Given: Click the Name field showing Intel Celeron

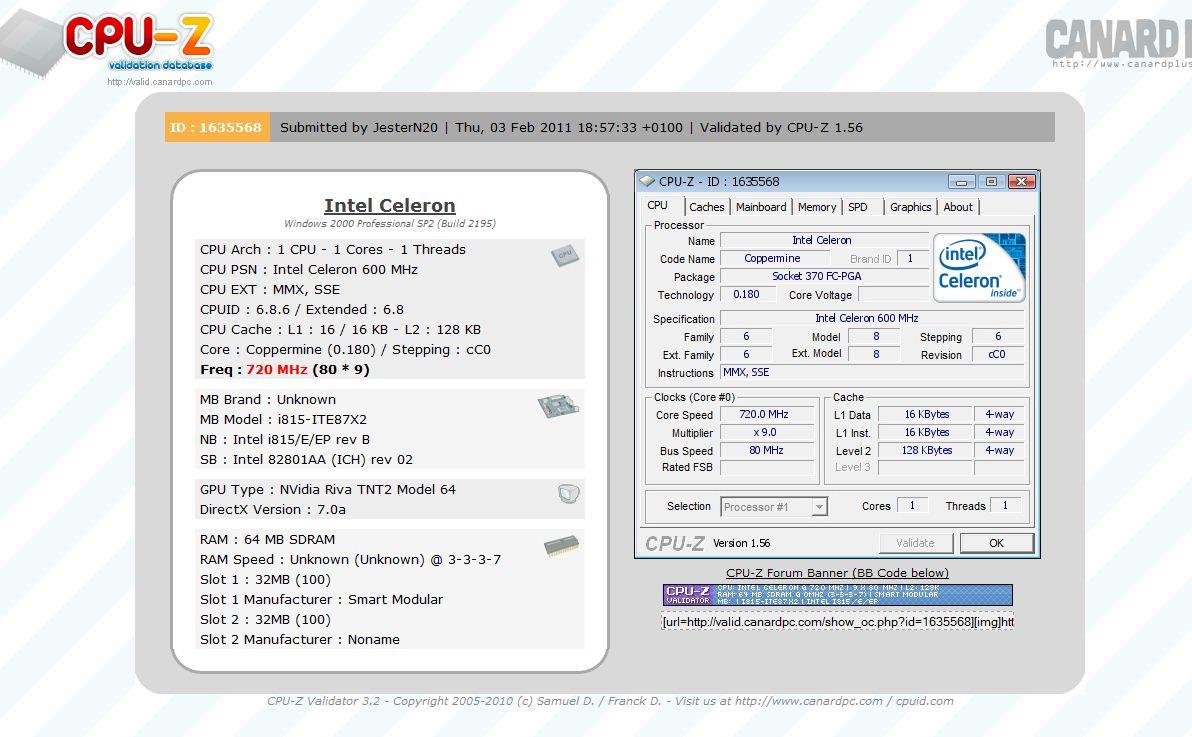Looking at the screenshot, I should tap(824, 240).
